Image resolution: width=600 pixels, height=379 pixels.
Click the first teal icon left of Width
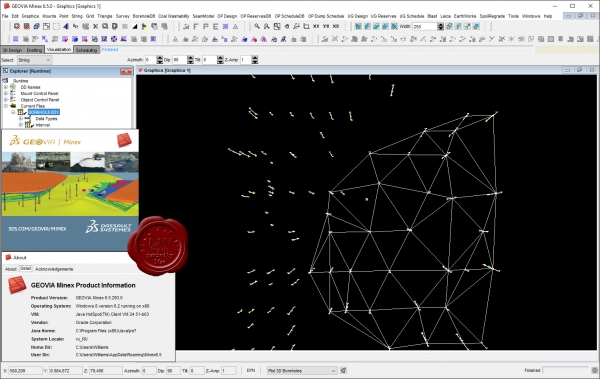tap(358, 26)
